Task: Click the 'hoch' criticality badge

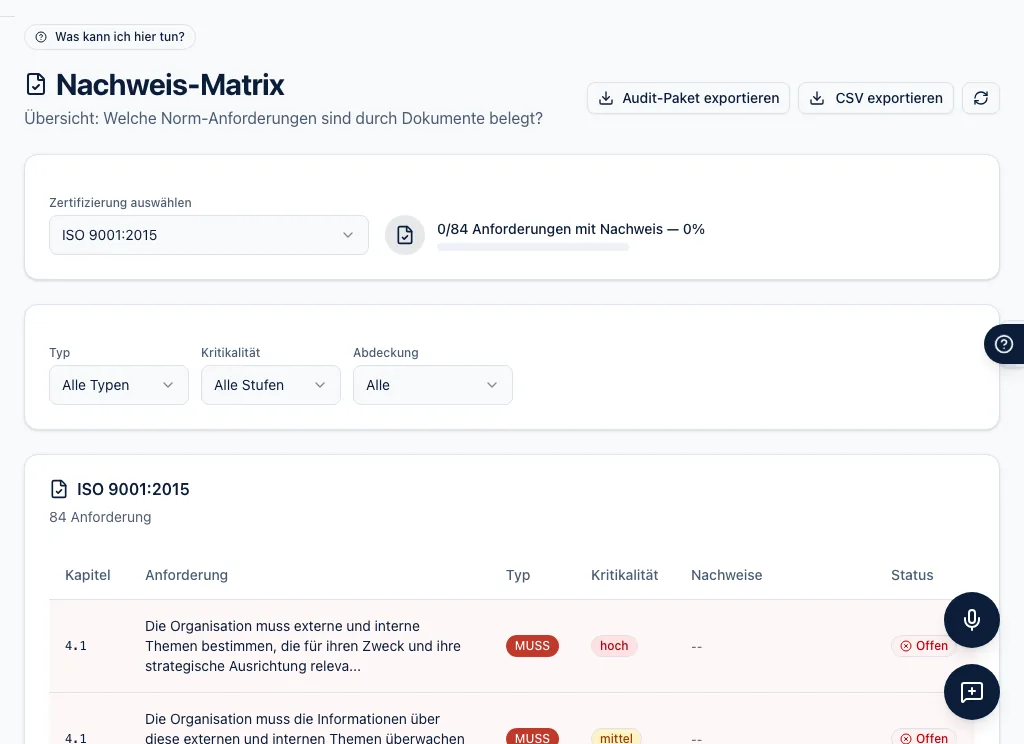Action: pos(614,646)
